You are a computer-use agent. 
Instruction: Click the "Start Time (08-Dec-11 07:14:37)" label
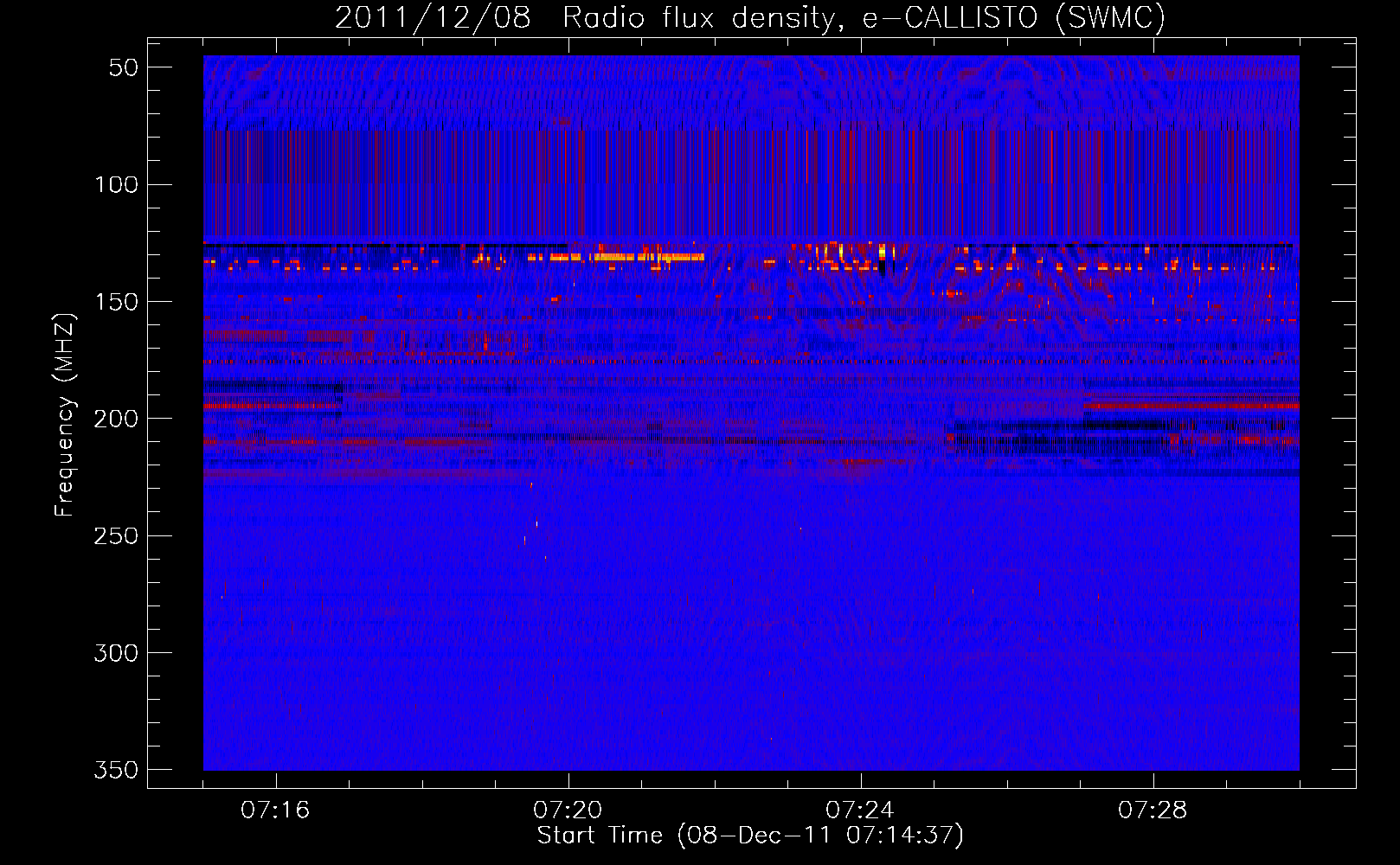coord(750,836)
